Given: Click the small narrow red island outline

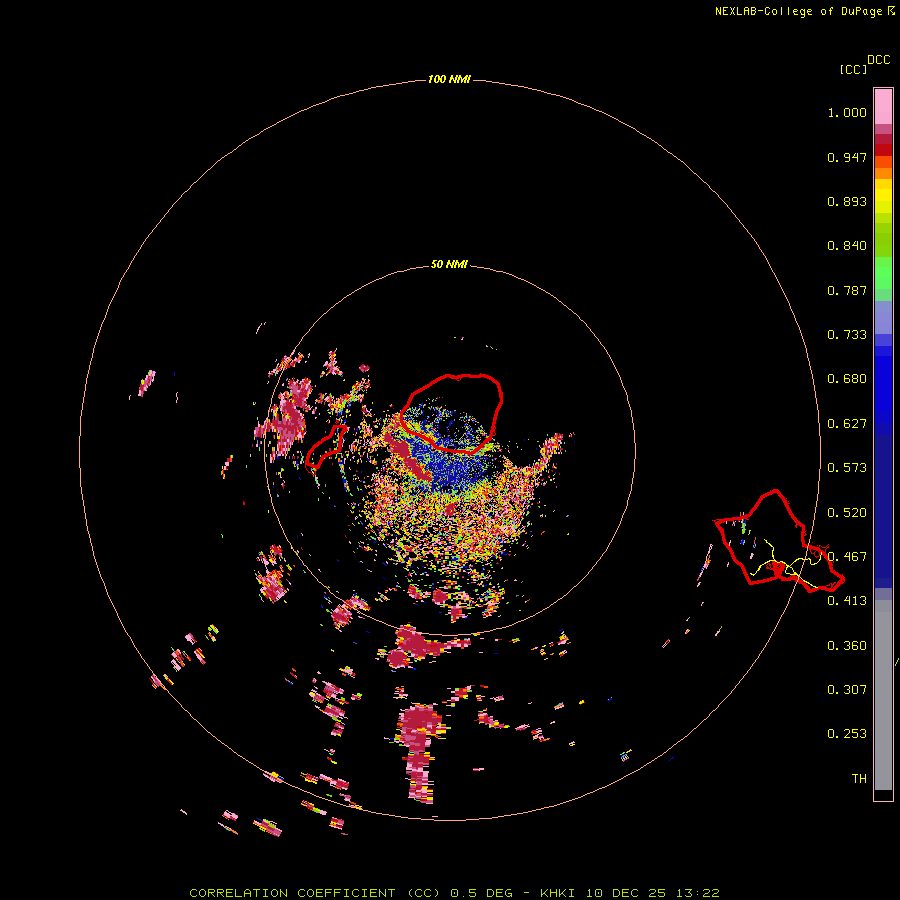Looking at the screenshot, I should [326, 447].
